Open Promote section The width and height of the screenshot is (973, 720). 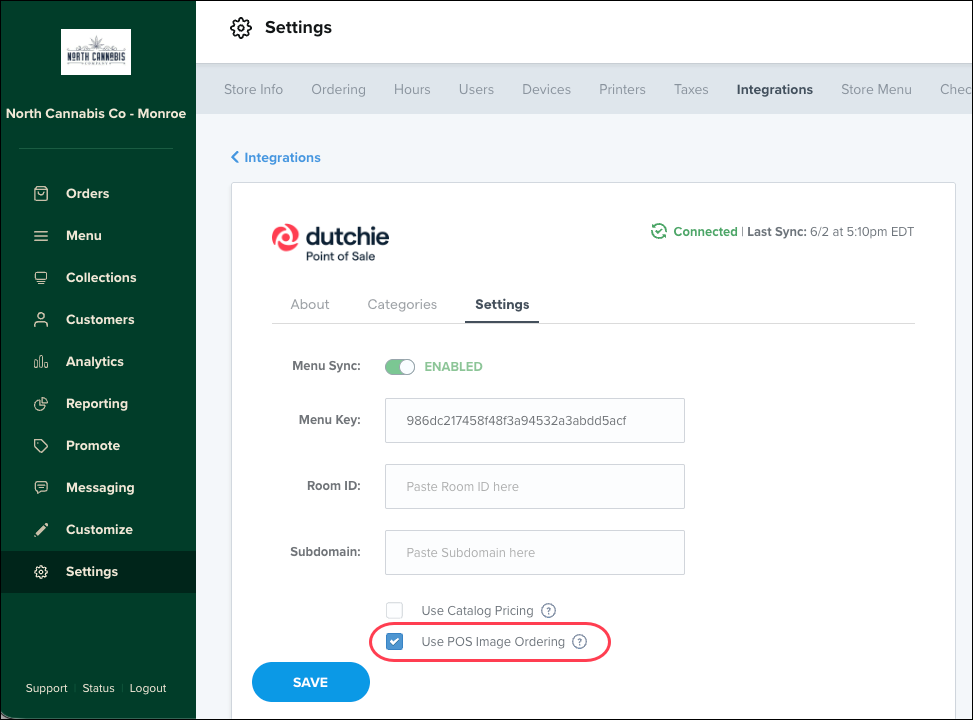[x=93, y=446]
